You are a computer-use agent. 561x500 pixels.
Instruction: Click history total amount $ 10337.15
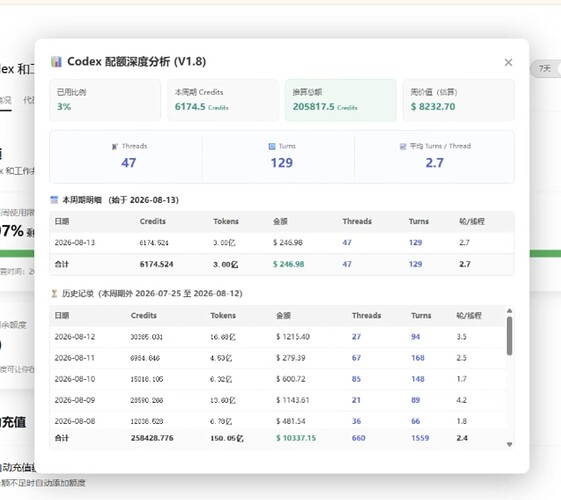click(x=296, y=438)
